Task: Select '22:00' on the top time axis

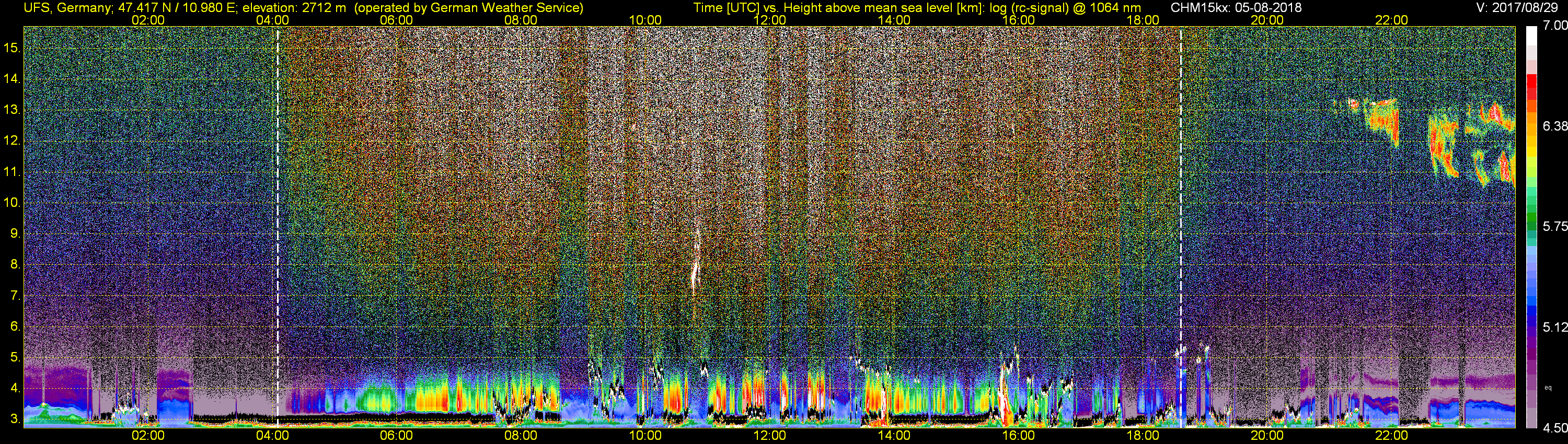Action: point(1391,20)
